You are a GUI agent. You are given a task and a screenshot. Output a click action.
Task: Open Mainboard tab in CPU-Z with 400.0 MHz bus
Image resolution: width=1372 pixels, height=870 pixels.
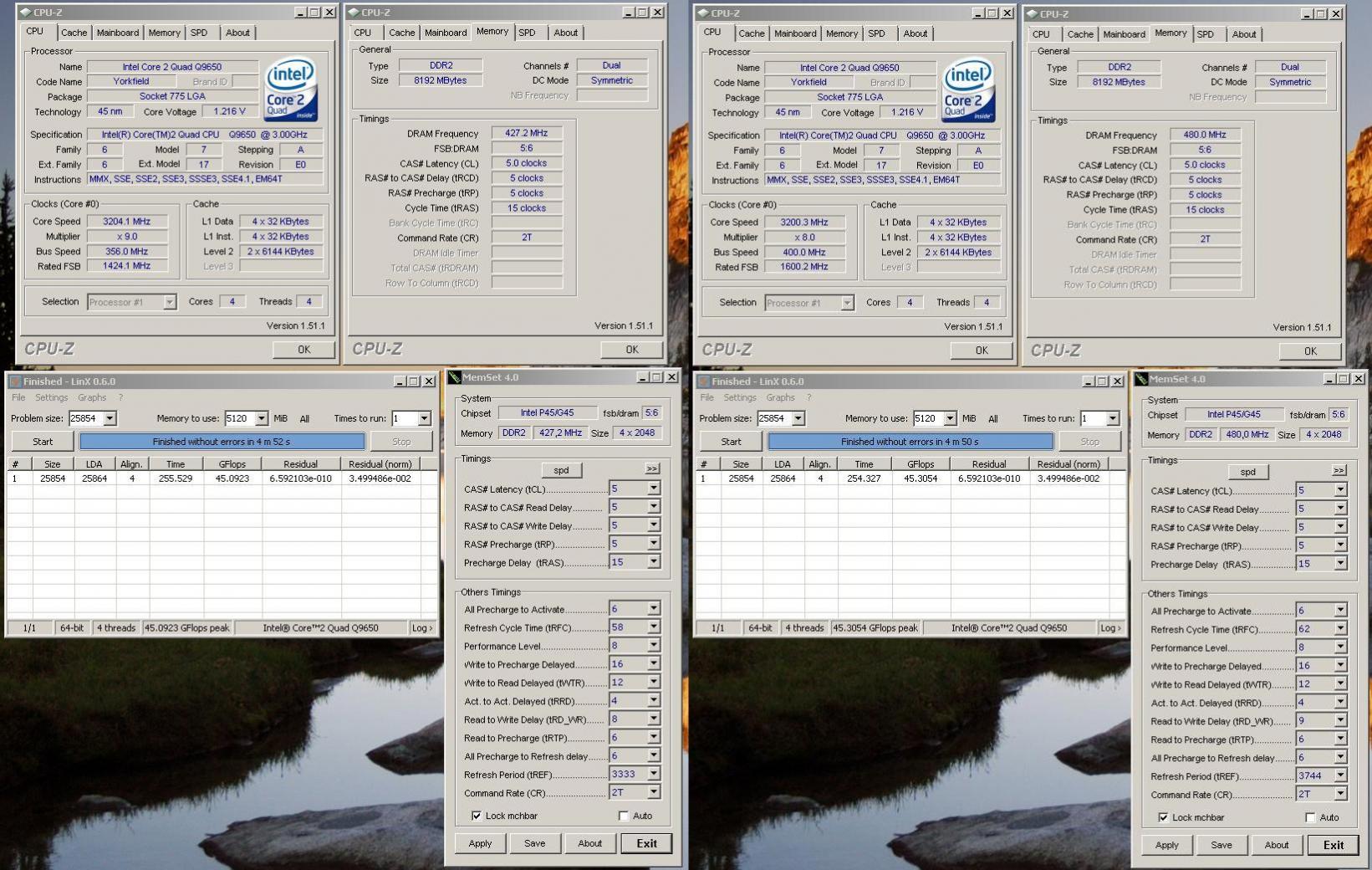[x=795, y=33]
